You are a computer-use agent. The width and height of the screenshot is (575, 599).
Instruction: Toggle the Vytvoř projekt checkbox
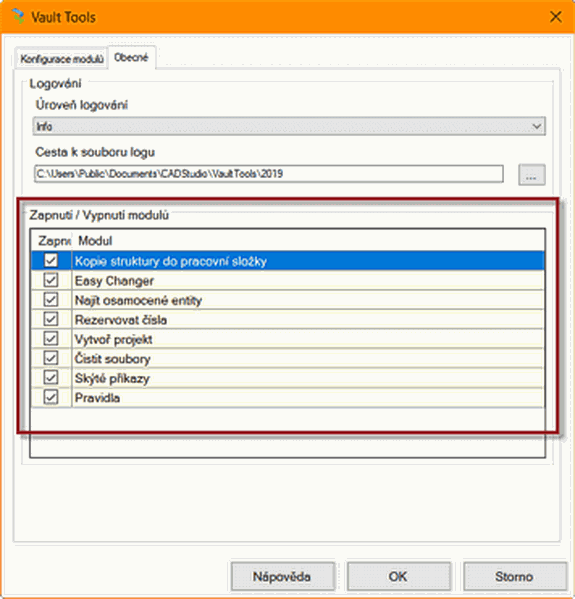click(51, 338)
